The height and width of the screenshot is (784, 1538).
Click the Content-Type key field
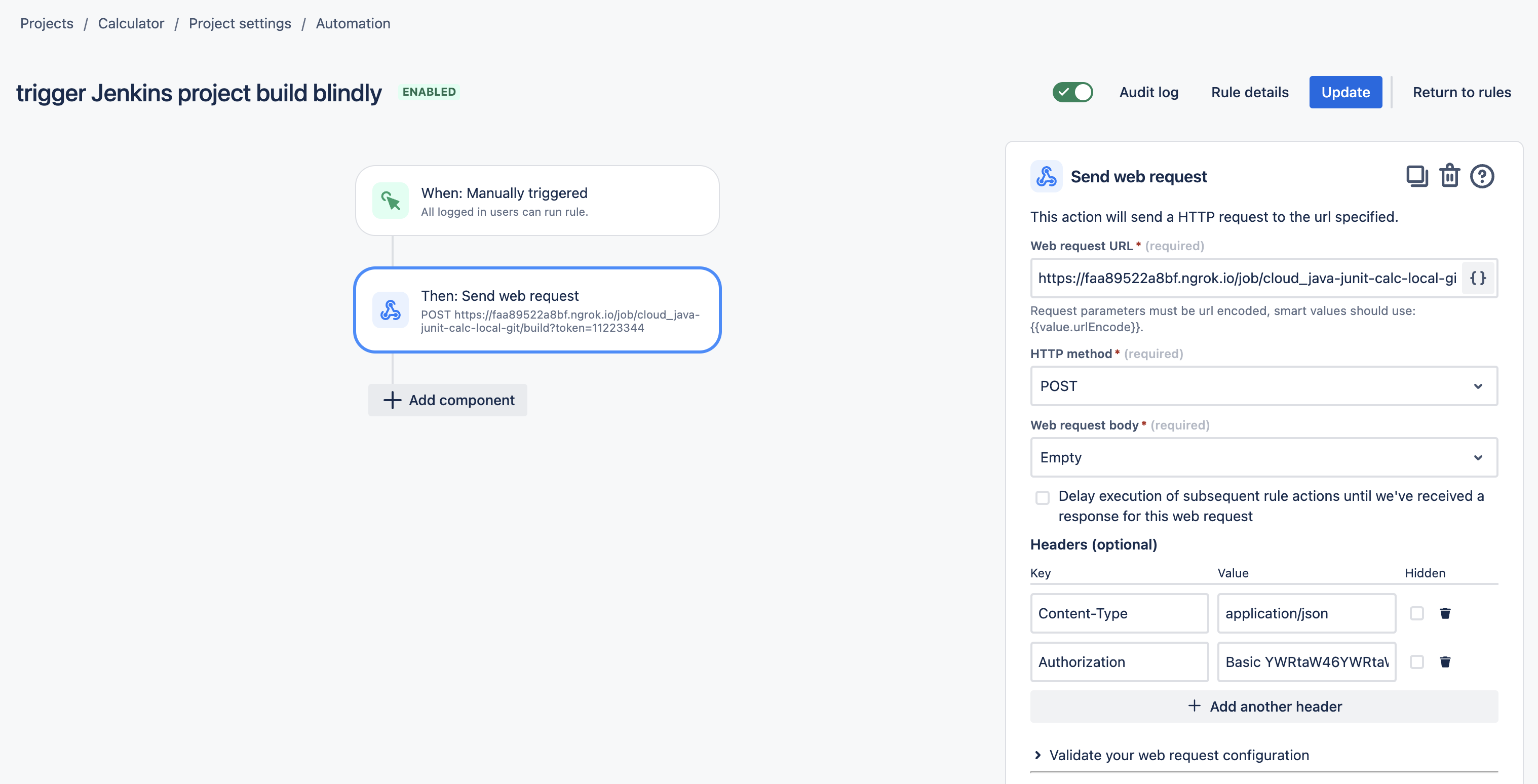1119,613
